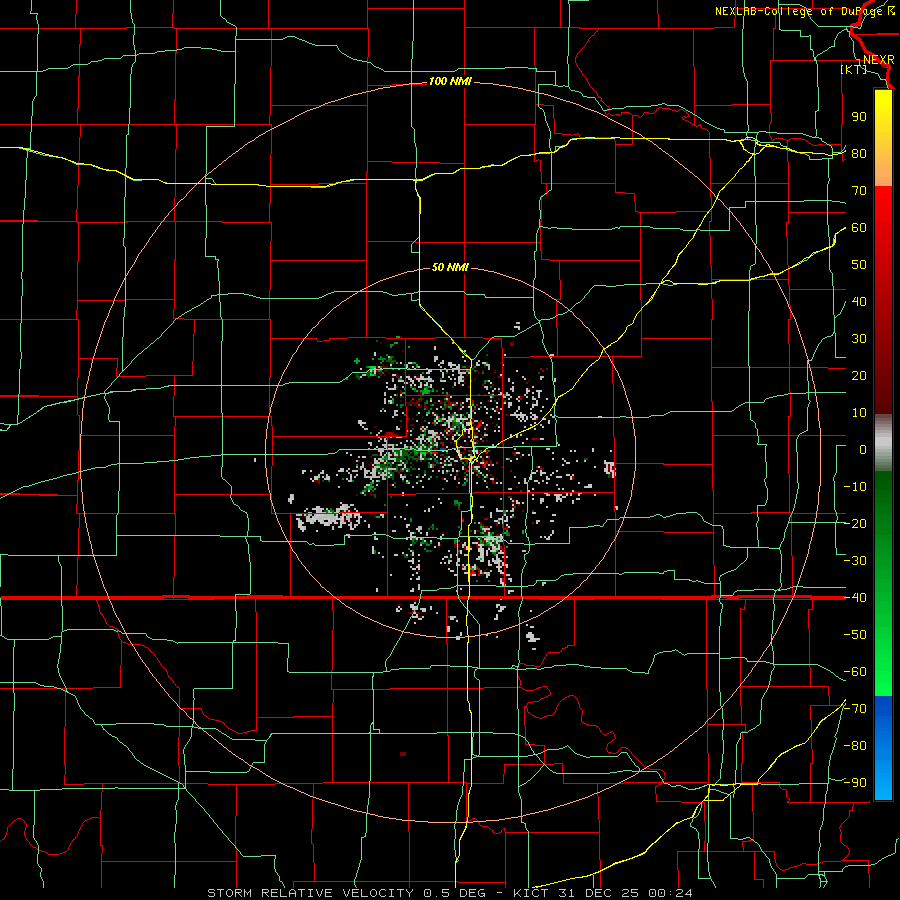The image size is (900, 900).
Task: Click the -30 knot scale label
Action: pyautogui.click(x=855, y=561)
